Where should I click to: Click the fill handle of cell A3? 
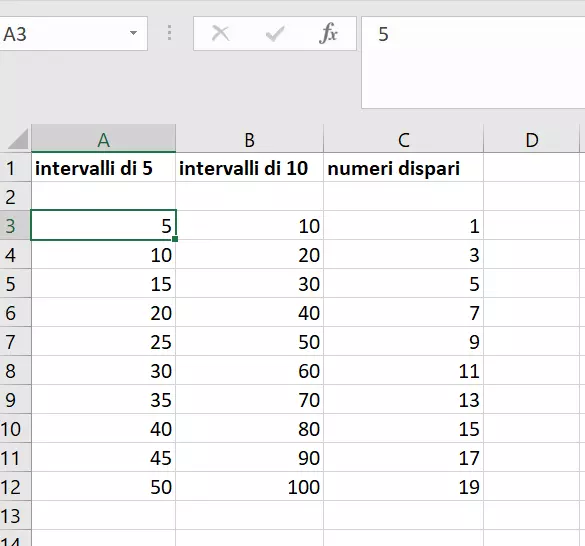coord(175,239)
